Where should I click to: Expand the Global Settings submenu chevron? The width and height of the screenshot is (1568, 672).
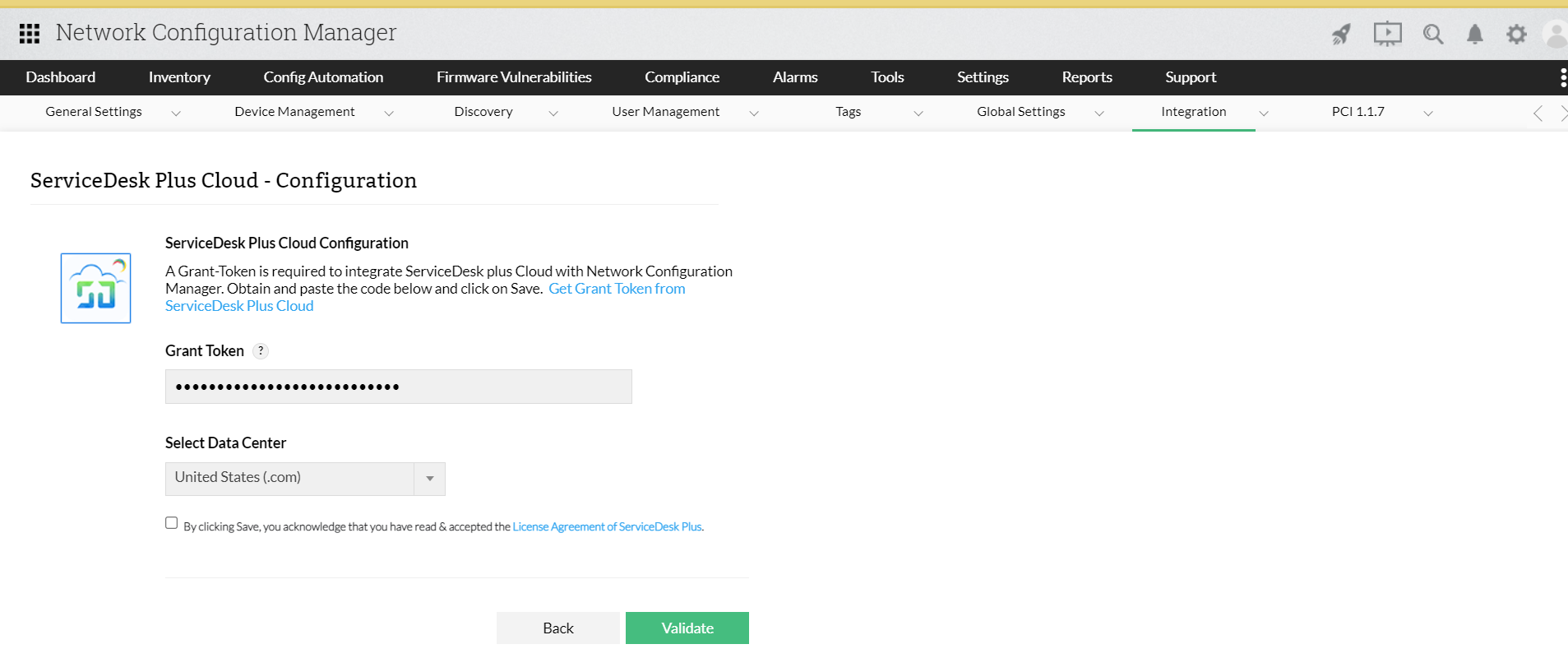1099,114
